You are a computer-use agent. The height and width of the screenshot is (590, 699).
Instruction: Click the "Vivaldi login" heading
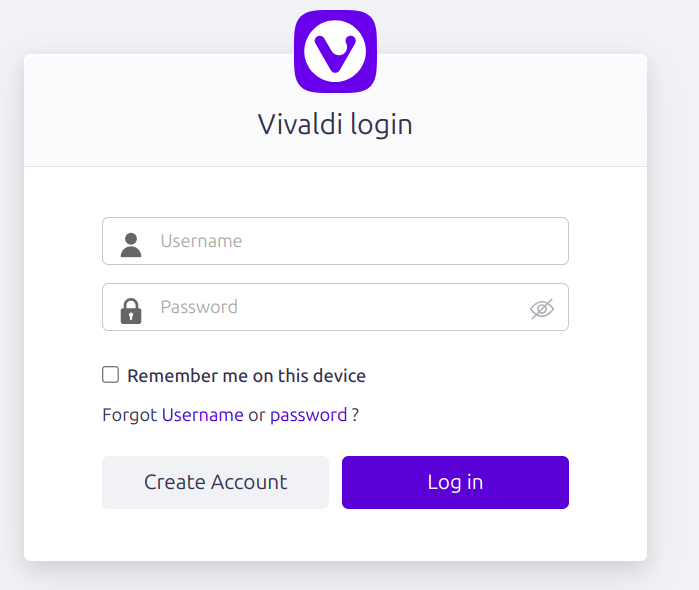click(x=335, y=124)
